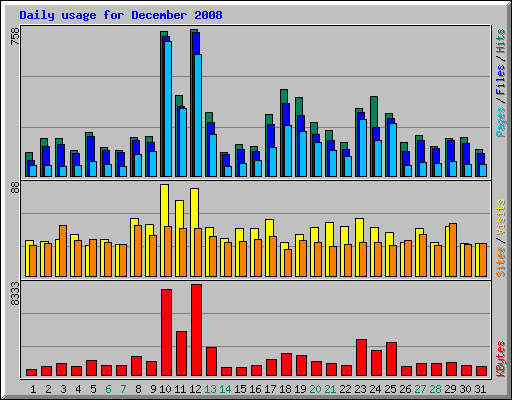Viewport: 512px width, 400px height.
Task: Click the green 'Hits' legend label
Action: pos(500,41)
